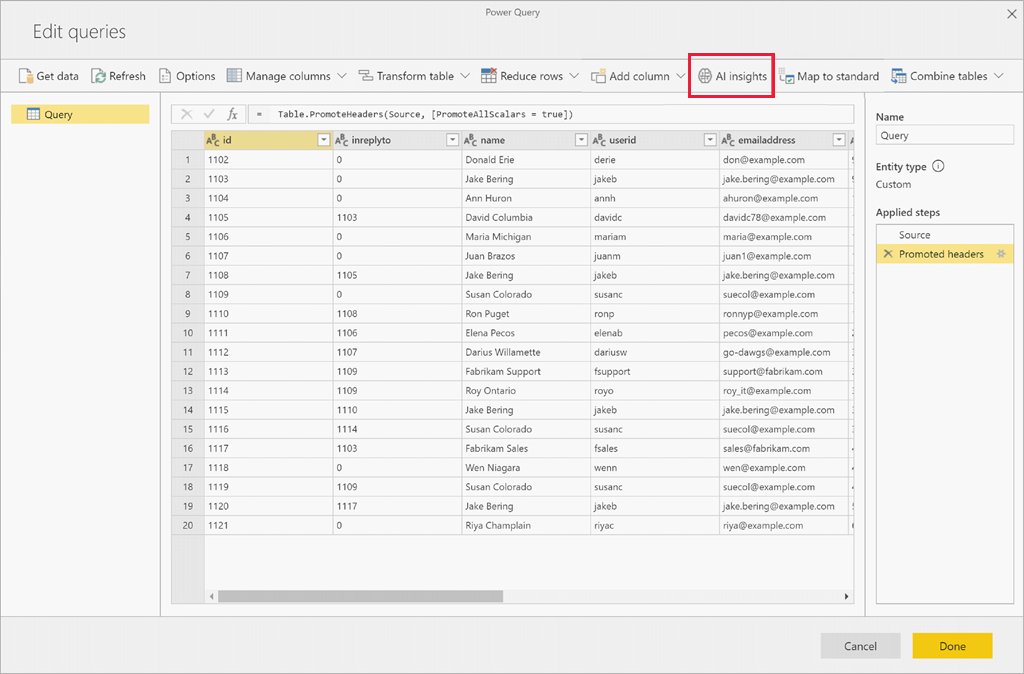This screenshot has width=1024, height=674.
Task: Open the id column filter dropdown
Action: [x=323, y=140]
